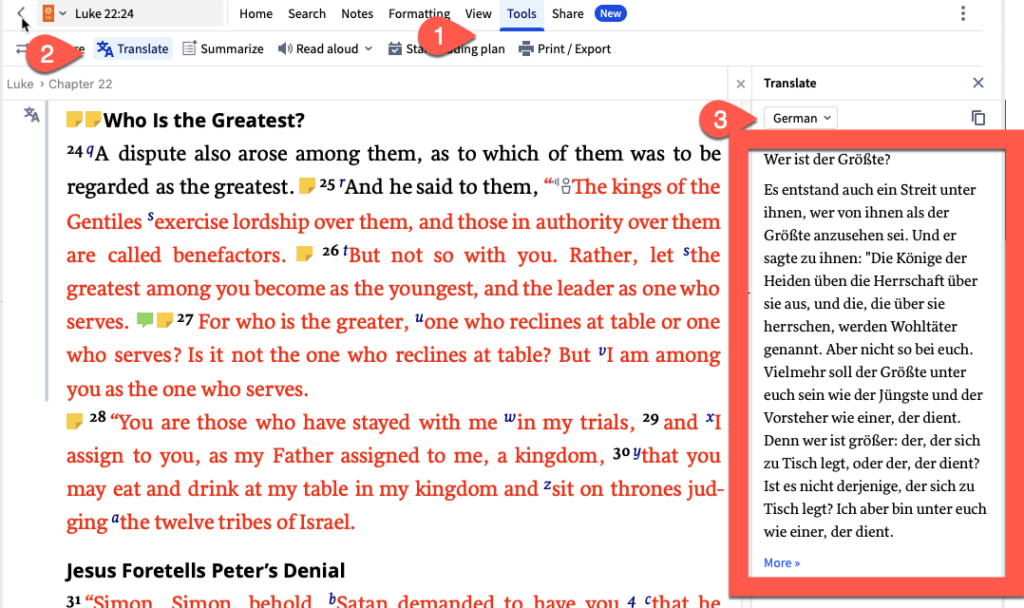
Task: Click the Translate tool icon in the toolbar
Action: tap(105, 49)
